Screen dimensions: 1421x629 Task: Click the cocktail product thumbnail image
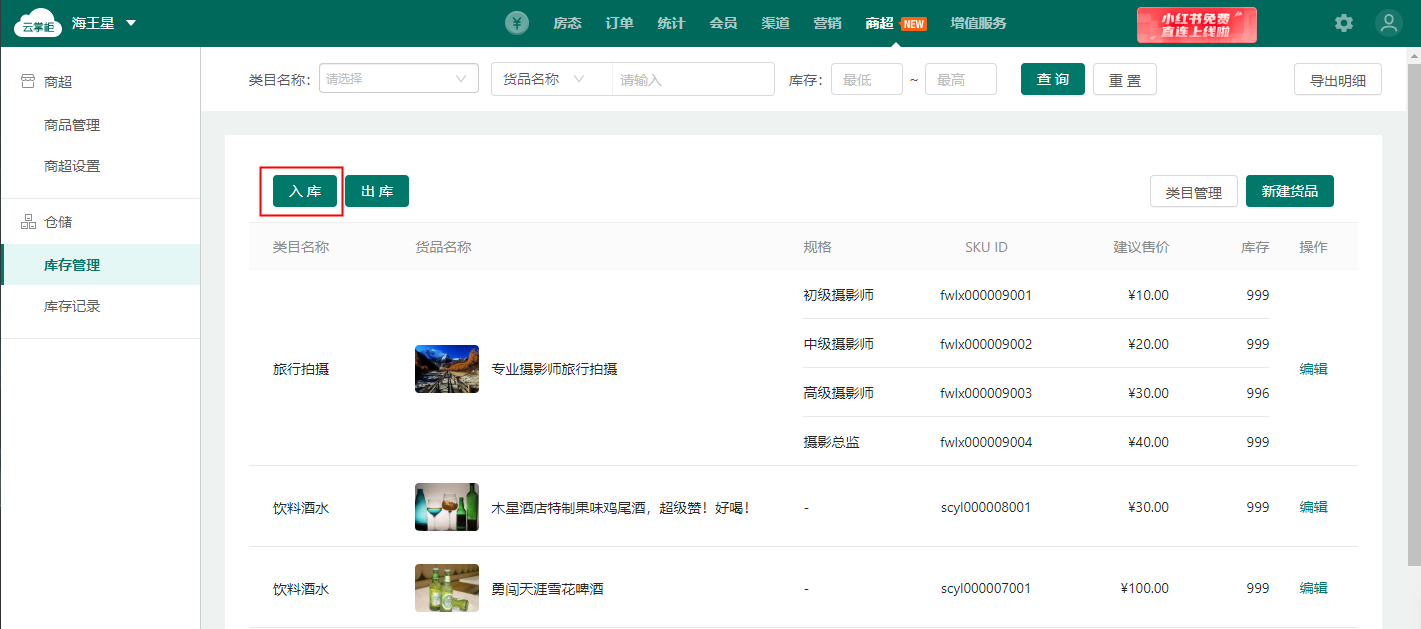[x=446, y=507]
